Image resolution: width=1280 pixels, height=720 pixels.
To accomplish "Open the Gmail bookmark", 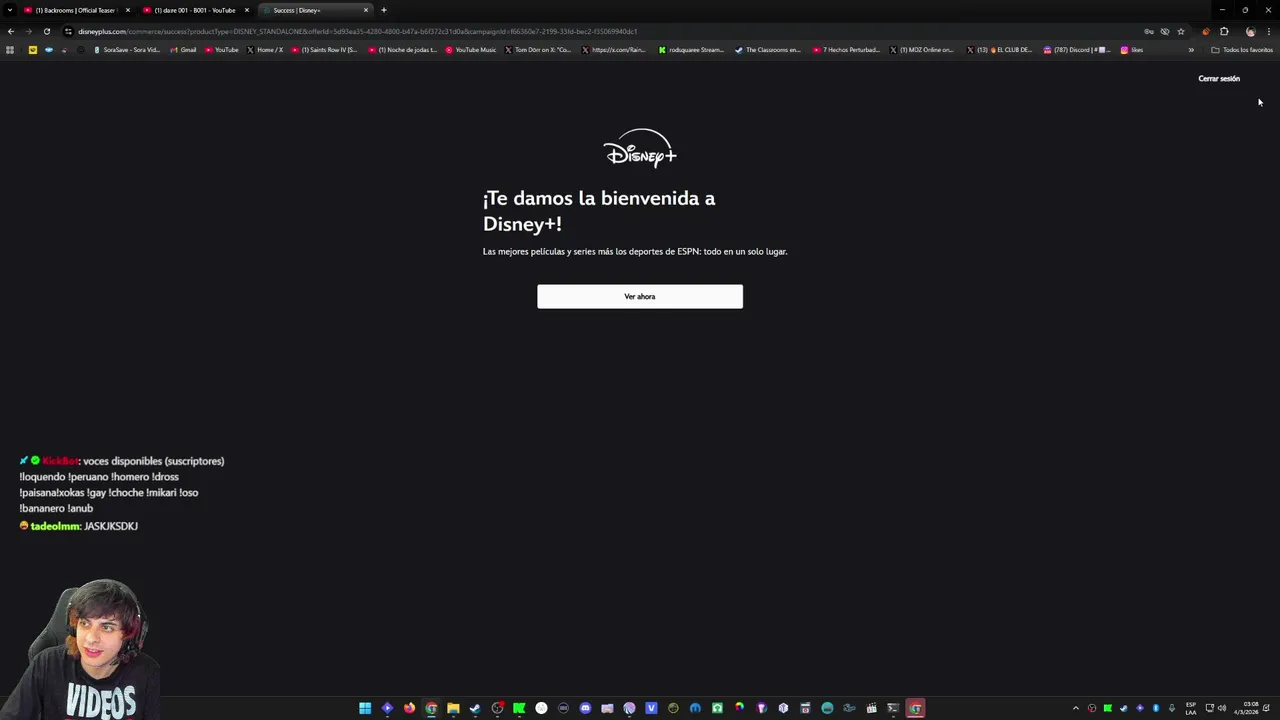I will click(x=183, y=49).
